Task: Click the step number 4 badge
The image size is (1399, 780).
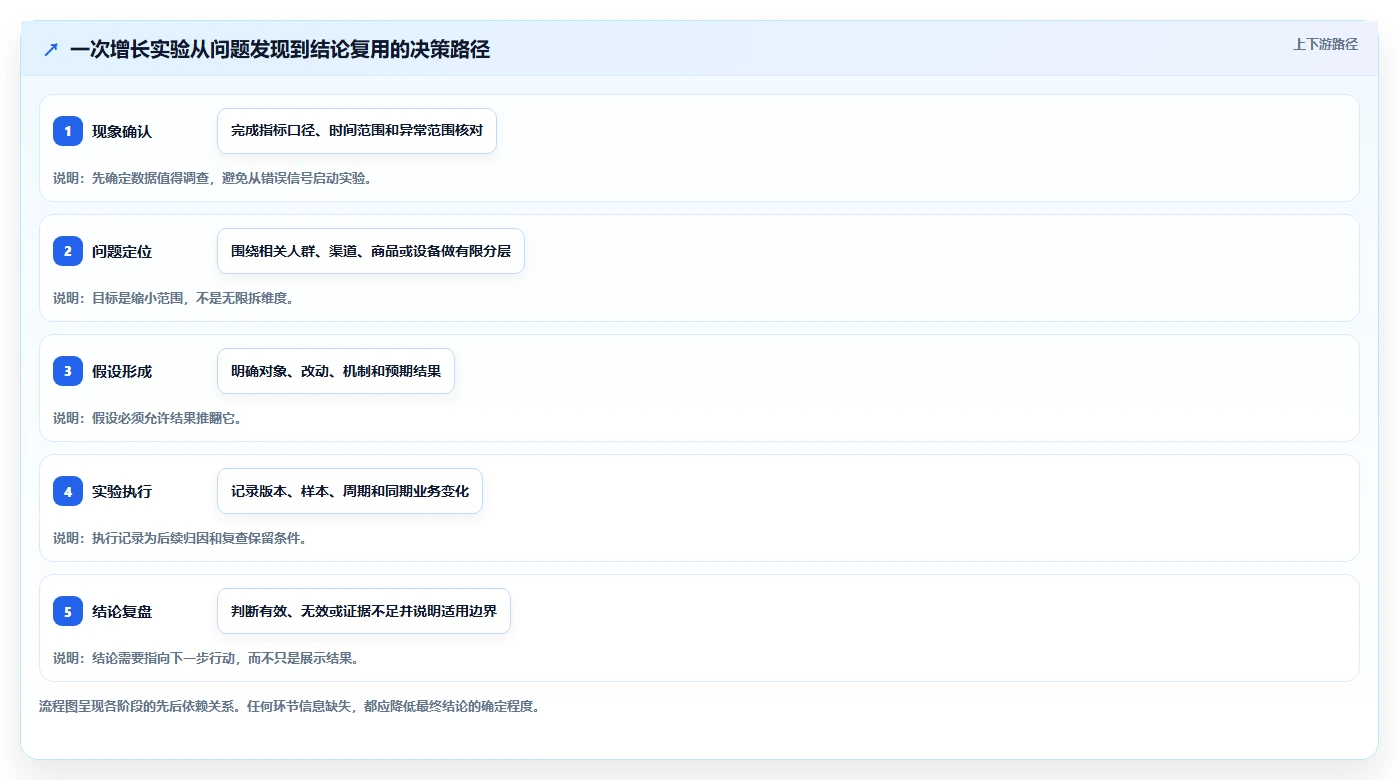Action: click(68, 491)
